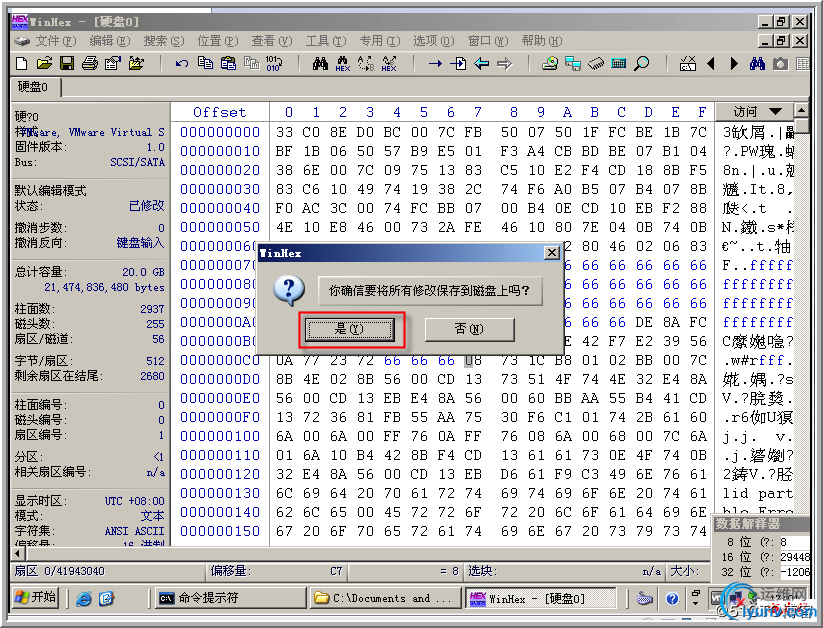Click the Open Disk toolbar icon
This screenshot has height=628, width=823.
(x=550, y=64)
